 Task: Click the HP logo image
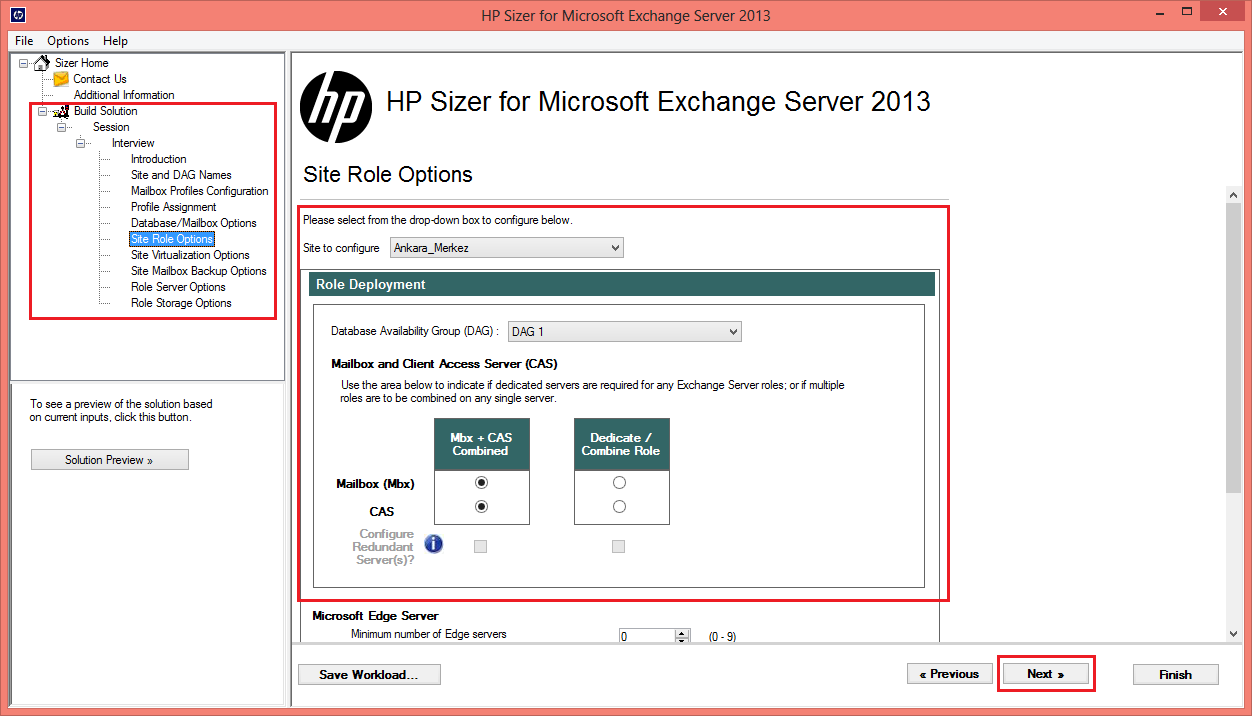click(336, 107)
